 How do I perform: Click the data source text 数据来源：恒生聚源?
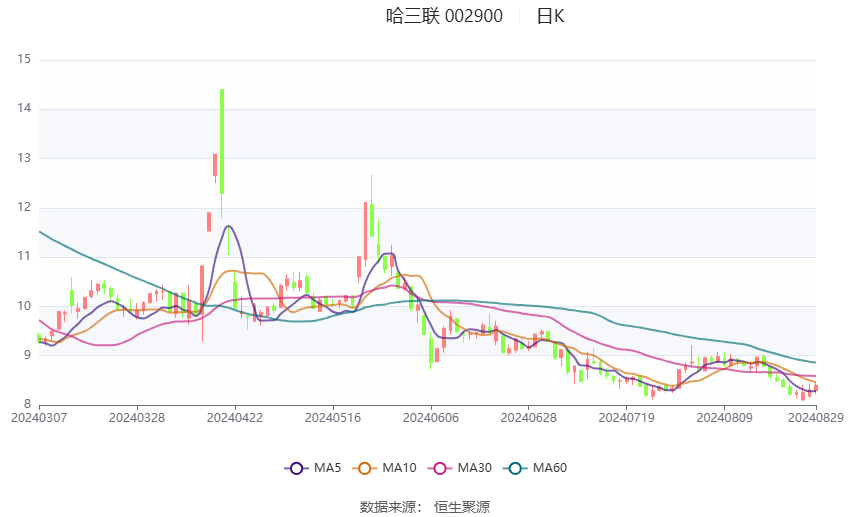pyautogui.click(x=425, y=507)
